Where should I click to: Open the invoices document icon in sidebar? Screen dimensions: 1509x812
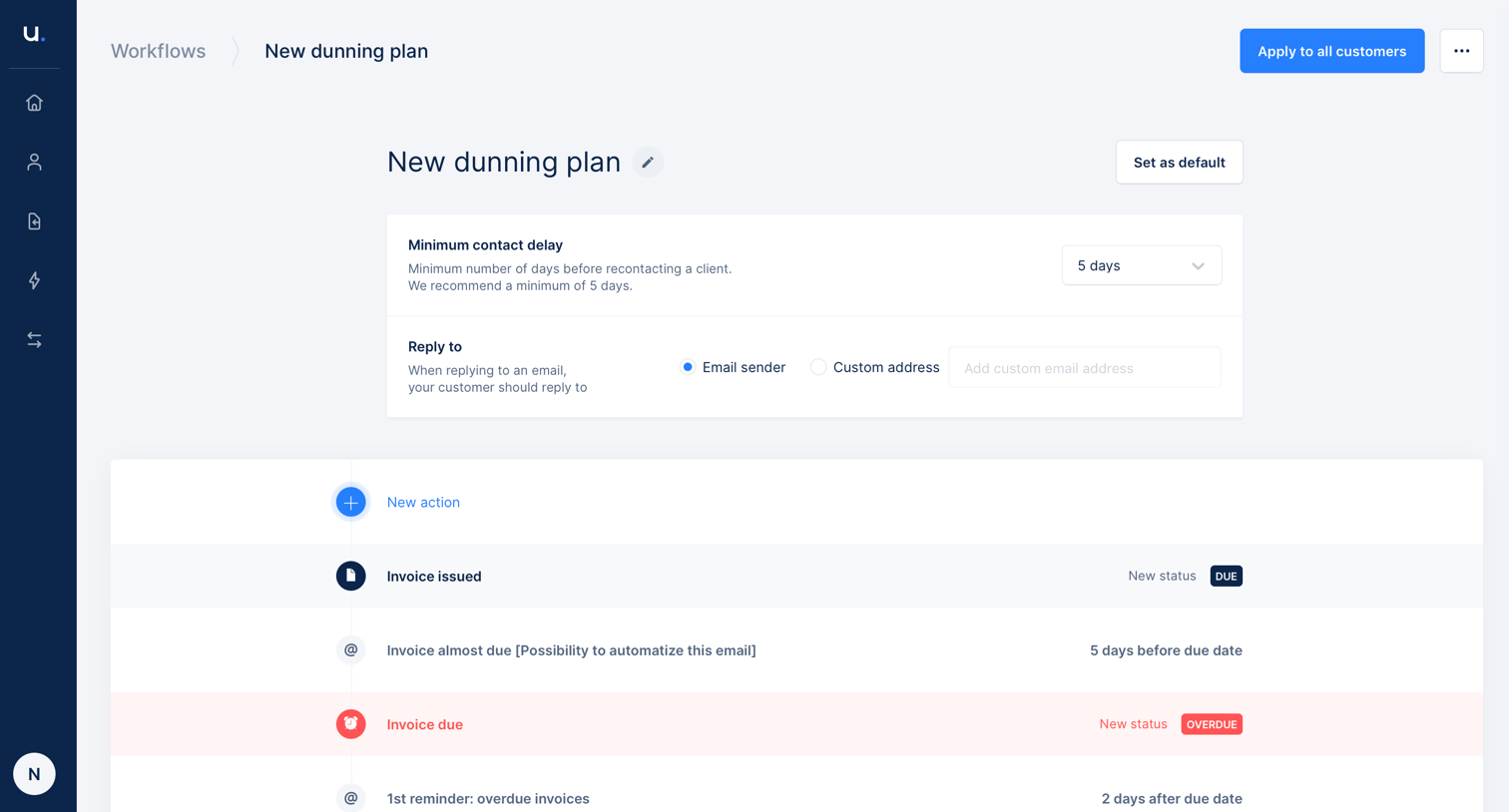34,221
